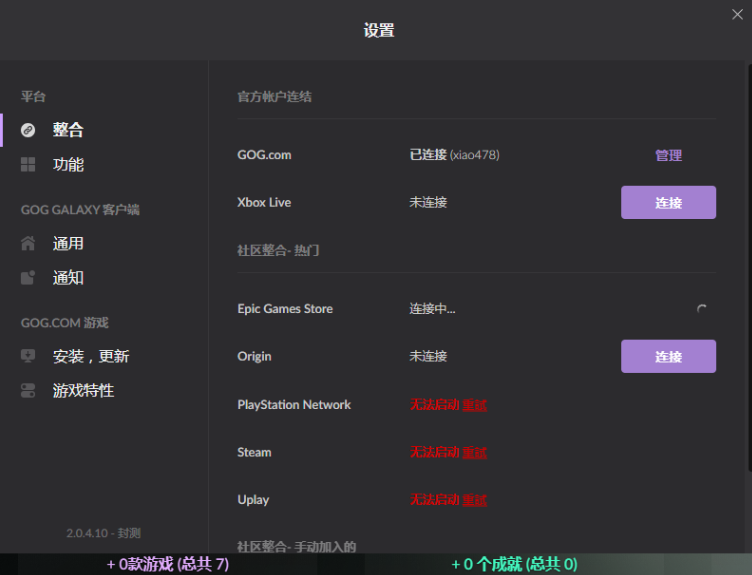Click the GOG.com platform label
This screenshot has height=575, width=752.
(x=264, y=155)
